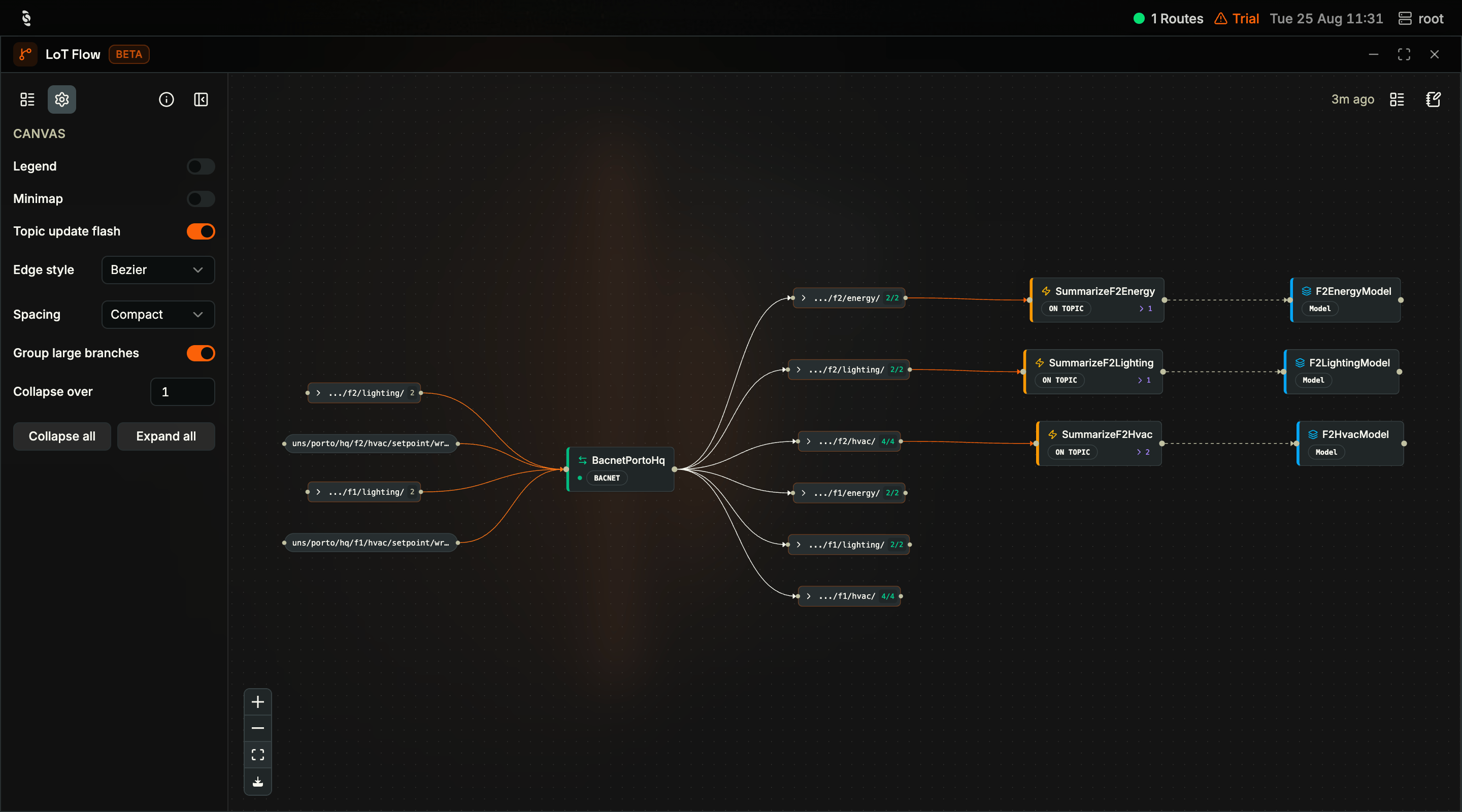Click ON TOPIC badge in SummarizeF2Energy
Screen dimensions: 1462x812
click(1066, 309)
